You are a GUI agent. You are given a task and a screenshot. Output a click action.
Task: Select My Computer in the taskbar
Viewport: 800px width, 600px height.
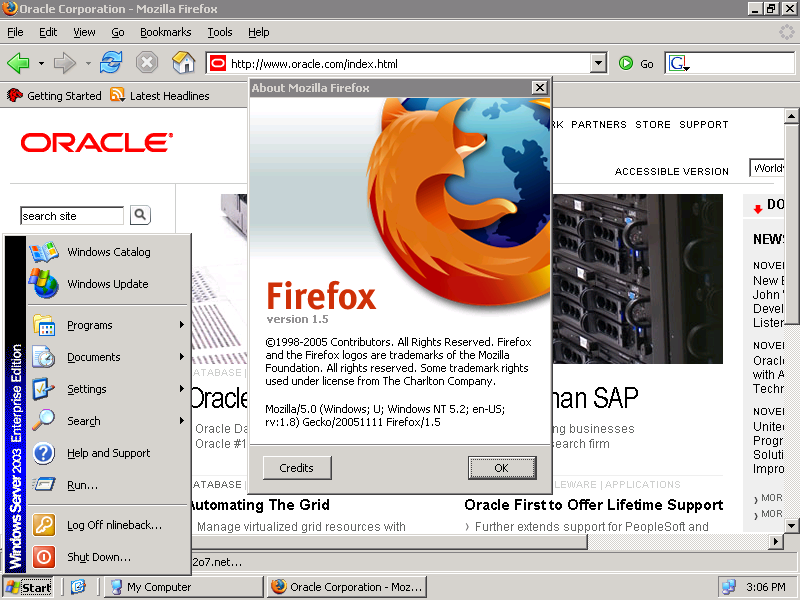pyautogui.click(x=158, y=587)
